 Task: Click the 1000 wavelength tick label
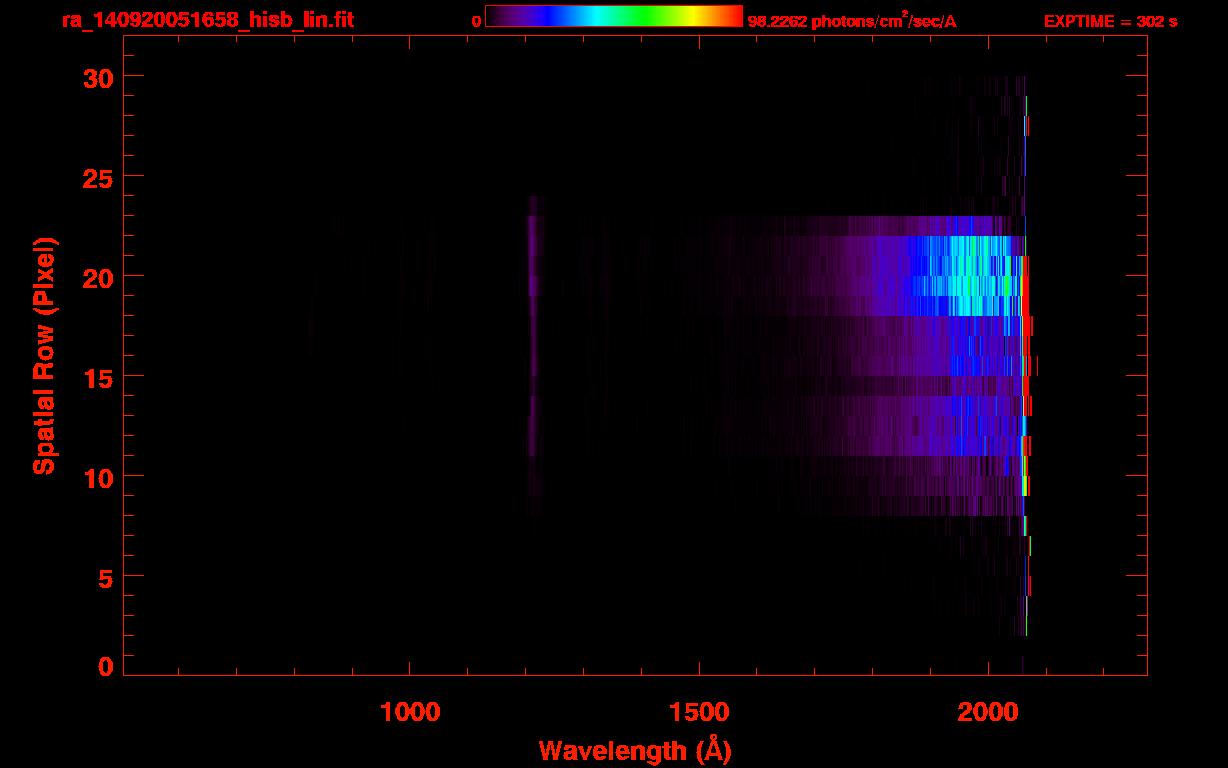click(410, 712)
